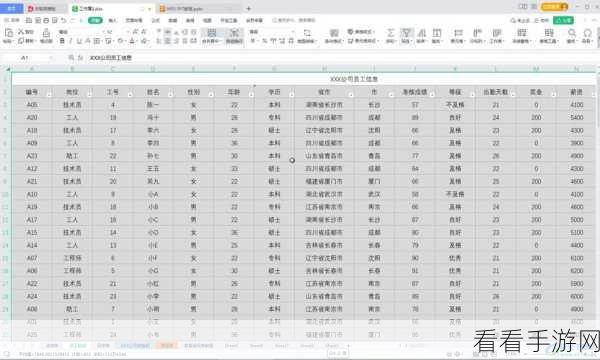The width and height of the screenshot is (600, 360).
Task: Toggle Bold formatting
Action: [62, 41]
